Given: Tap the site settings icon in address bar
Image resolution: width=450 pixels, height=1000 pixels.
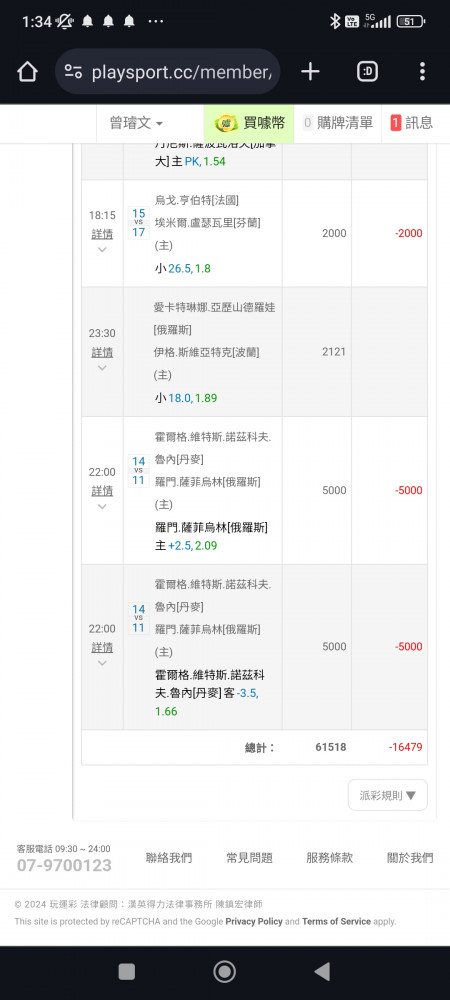Looking at the screenshot, I should (73, 71).
